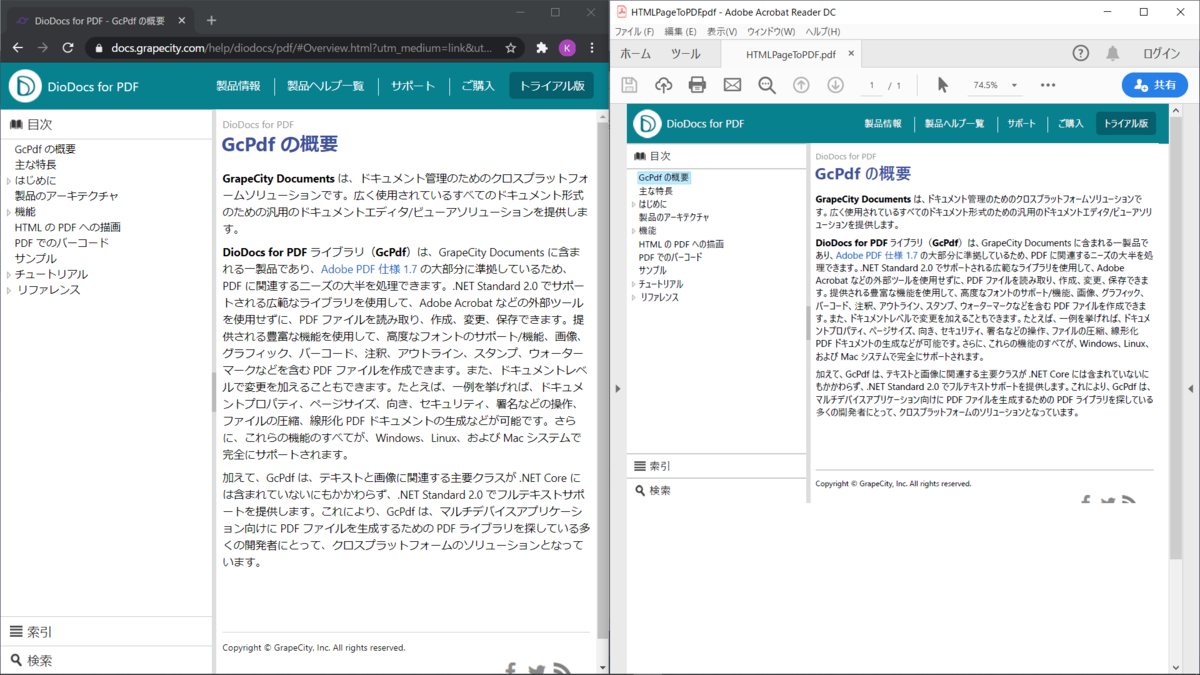Expand チュートリアル in the browser contents tree

point(9,274)
